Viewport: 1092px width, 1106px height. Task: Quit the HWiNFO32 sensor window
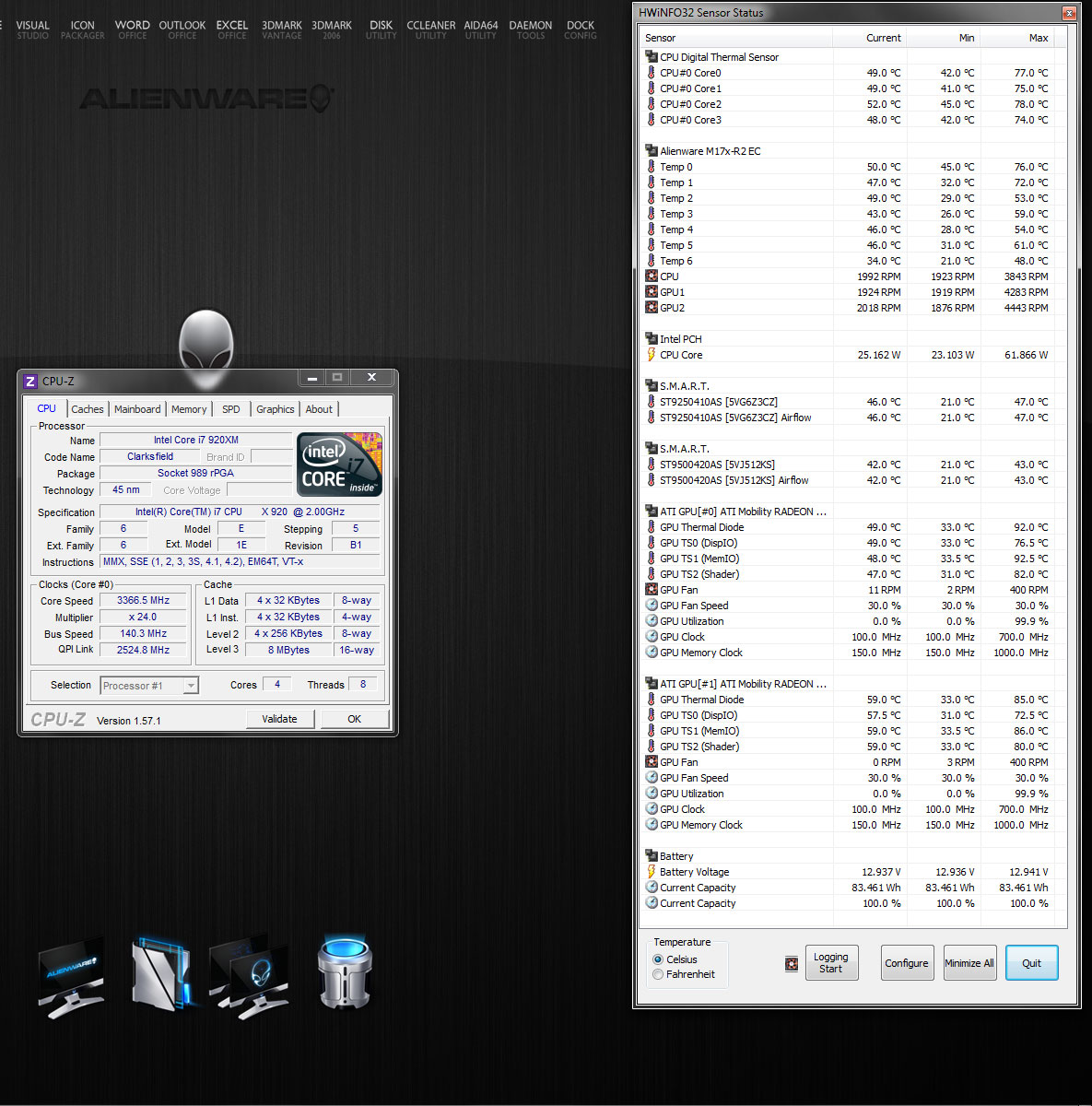tap(1031, 963)
